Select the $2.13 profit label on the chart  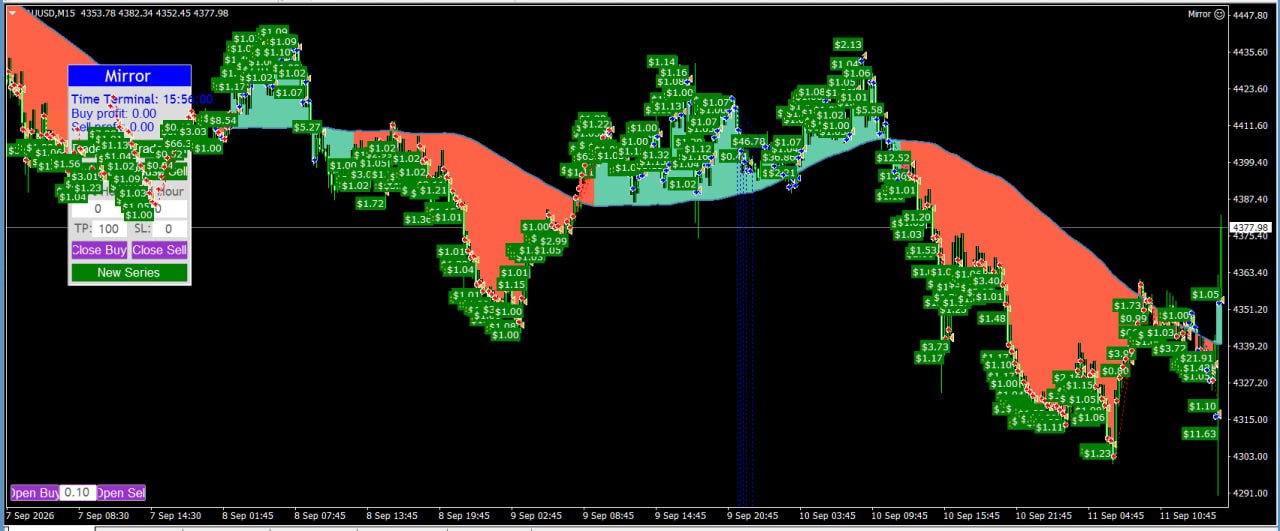click(848, 44)
